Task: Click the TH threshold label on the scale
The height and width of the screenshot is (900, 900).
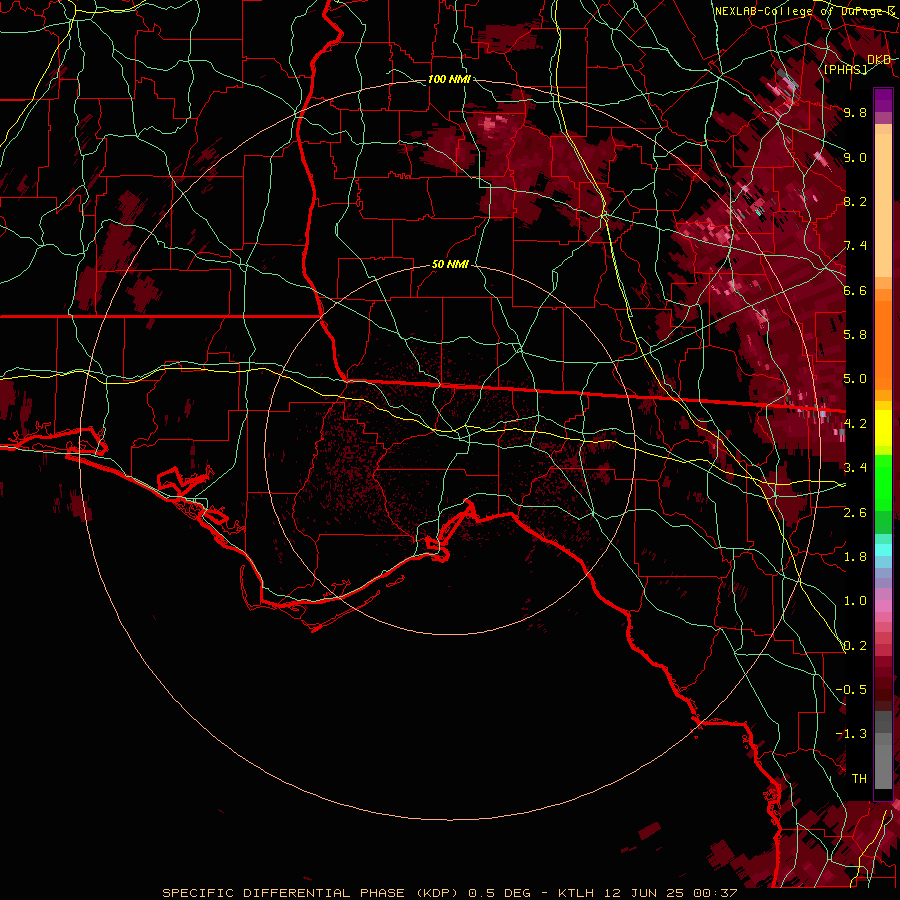Action: pos(859,779)
